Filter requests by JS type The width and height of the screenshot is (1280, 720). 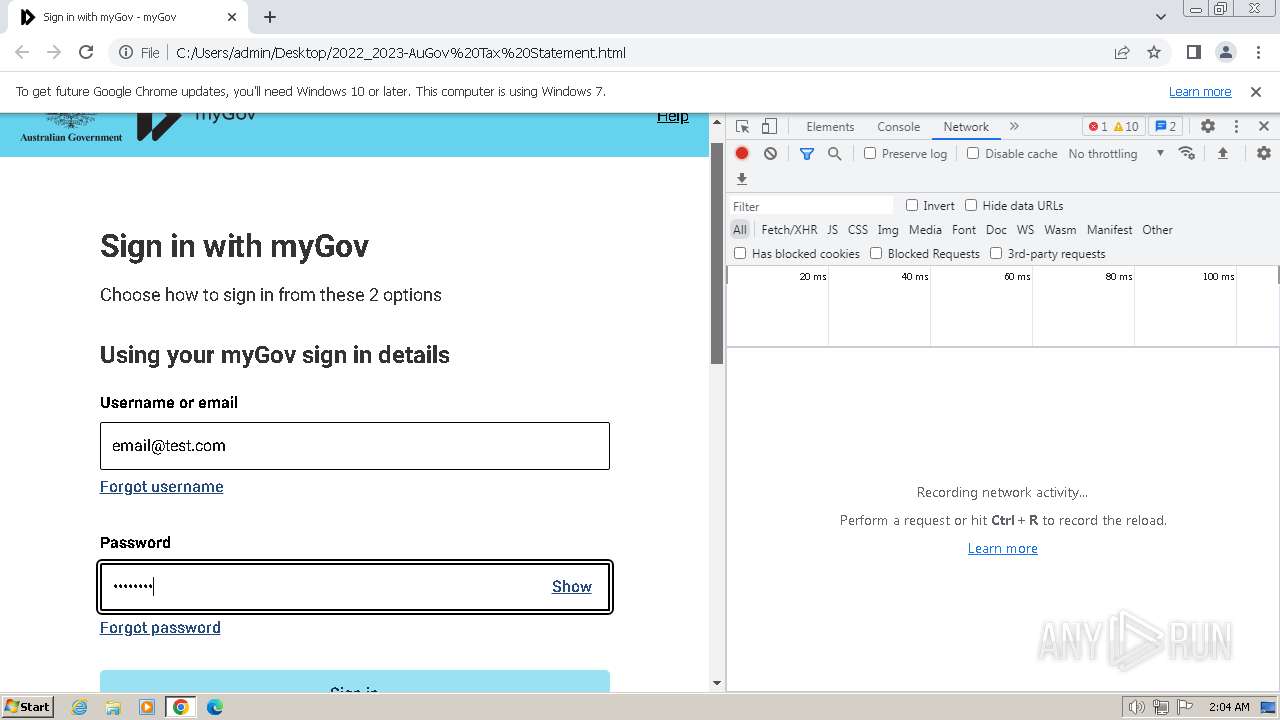(x=832, y=229)
